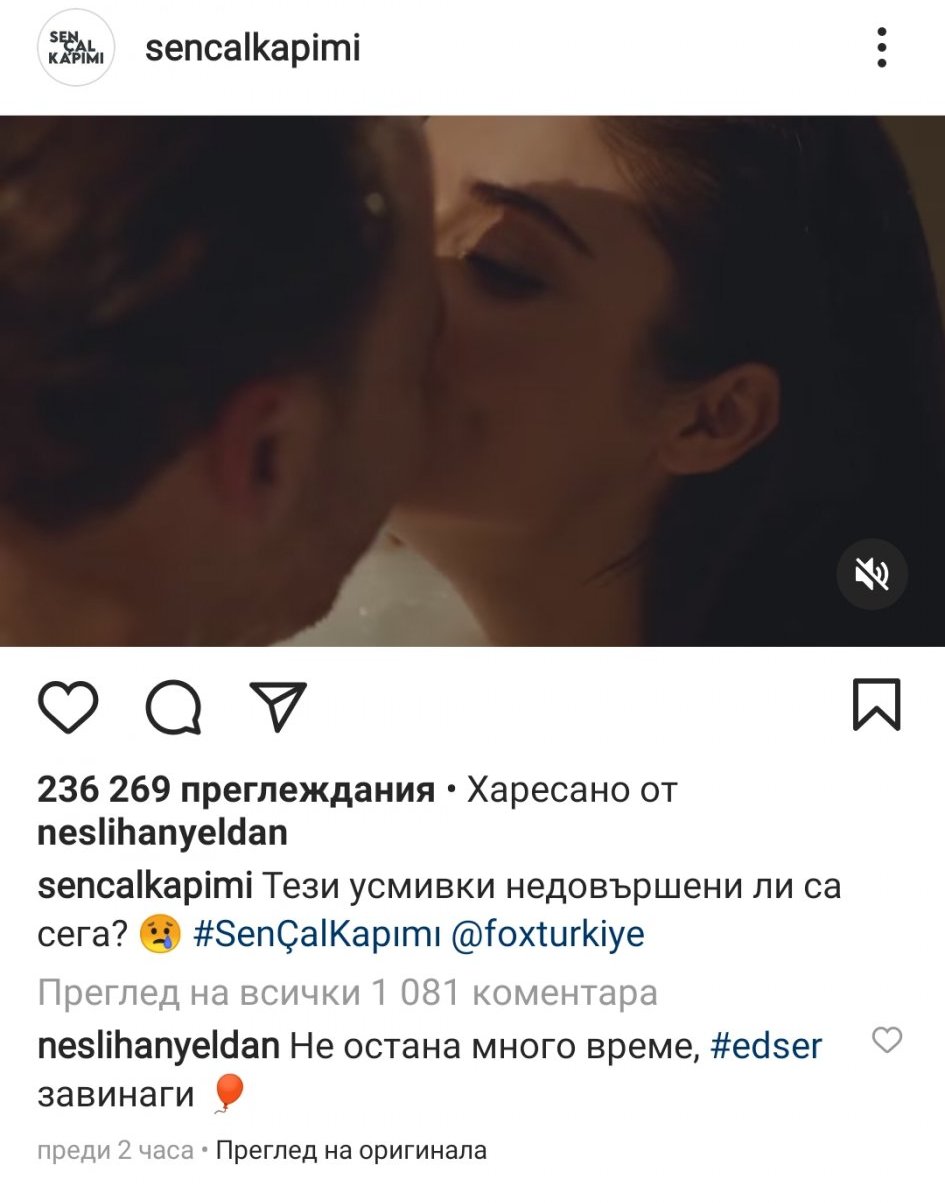Screen dimensions: 945x1203
Task: View the 236 269 views count details
Action: coord(236,791)
